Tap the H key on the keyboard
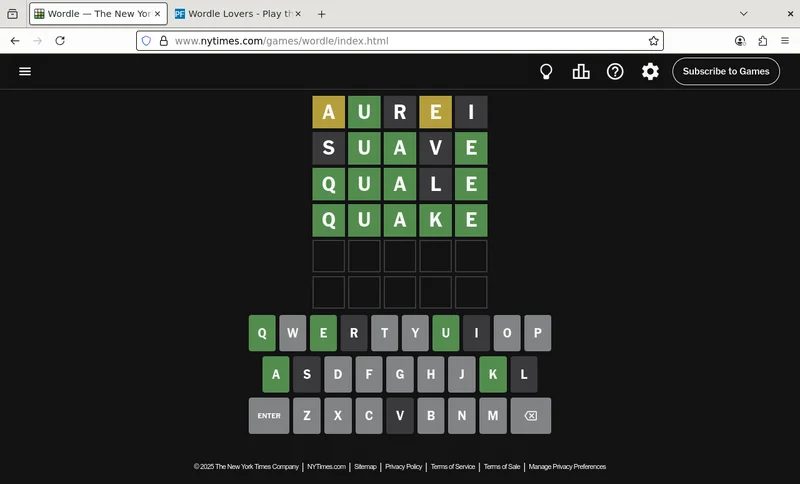Image resolution: width=800 pixels, height=484 pixels. (x=431, y=374)
